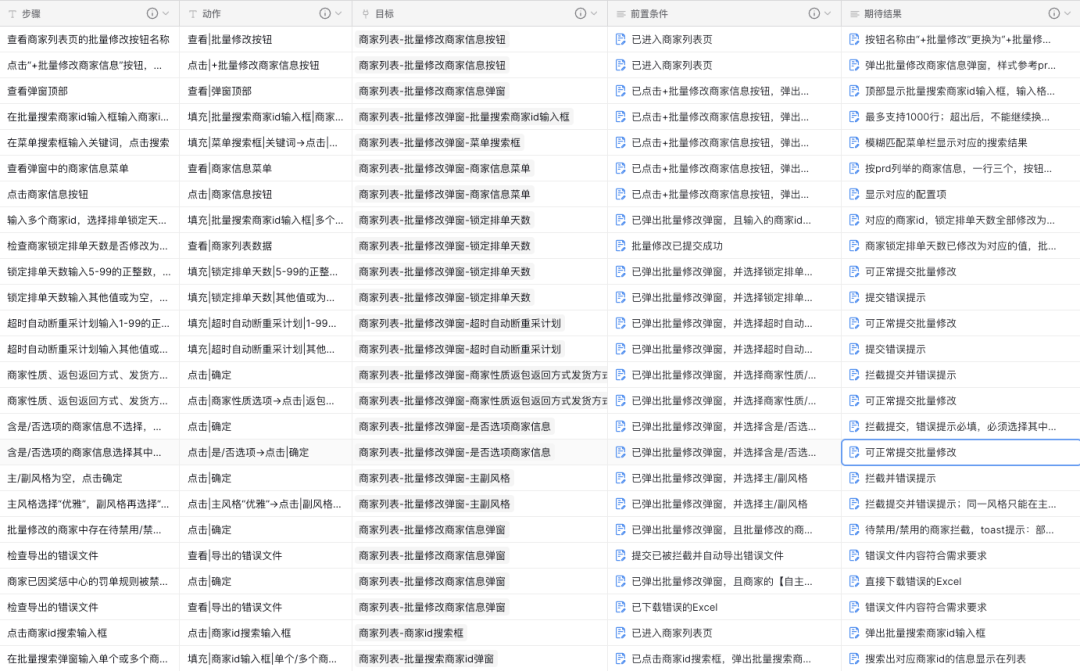Click the info icon in the 期待结果 column header
The width and height of the screenshot is (1080, 671).
coord(1054,14)
